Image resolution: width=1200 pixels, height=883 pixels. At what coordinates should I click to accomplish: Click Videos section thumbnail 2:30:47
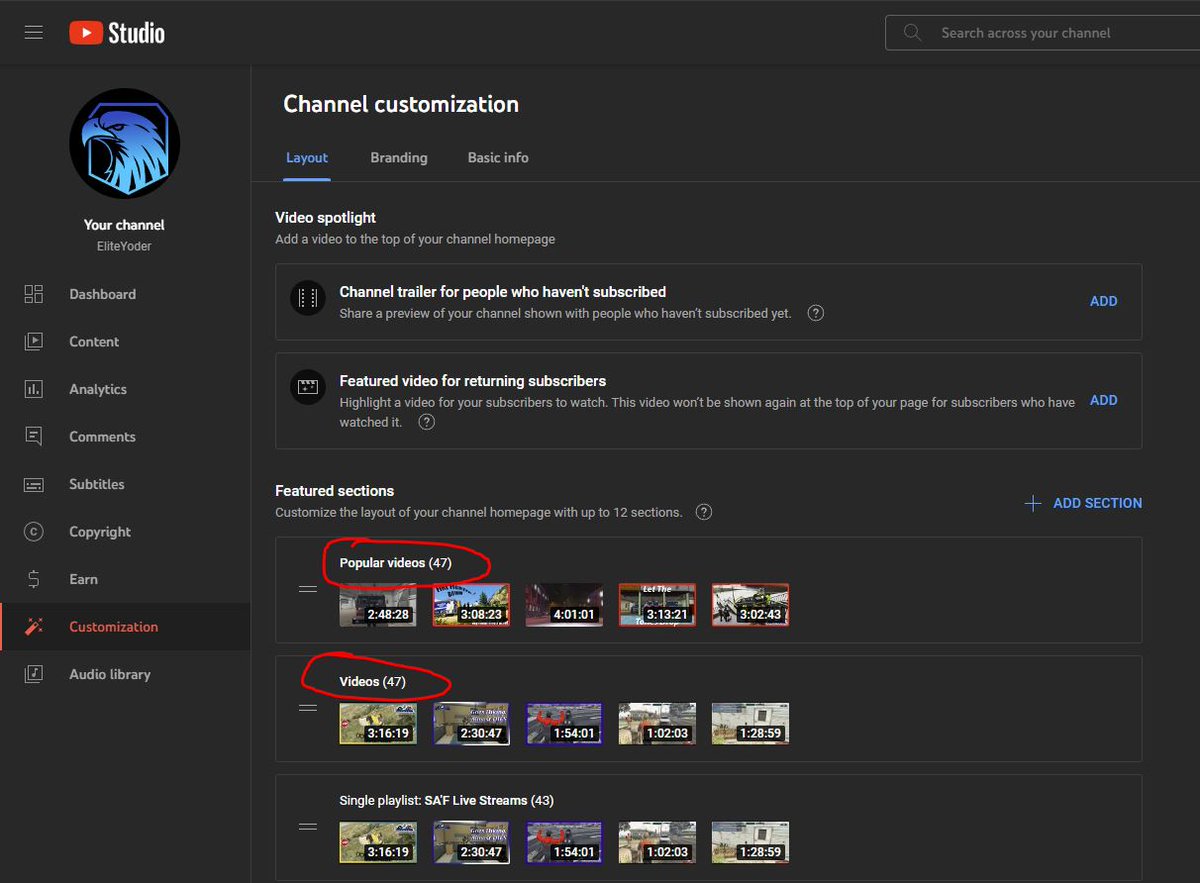tap(471, 724)
